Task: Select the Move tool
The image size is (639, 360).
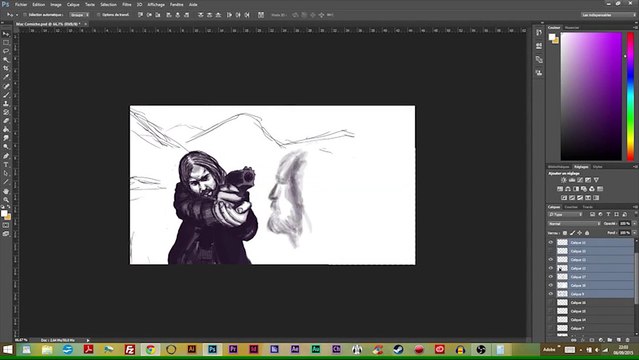Action: (6, 34)
